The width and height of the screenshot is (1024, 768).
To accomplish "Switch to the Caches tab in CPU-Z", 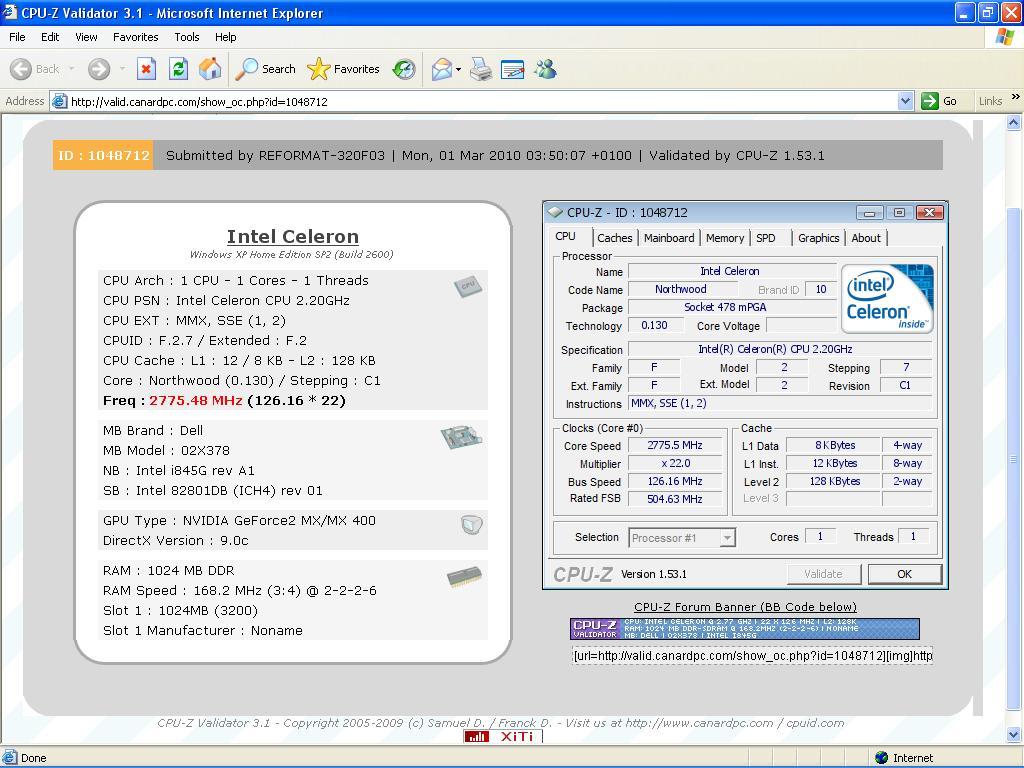I will (x=615, y=238).
